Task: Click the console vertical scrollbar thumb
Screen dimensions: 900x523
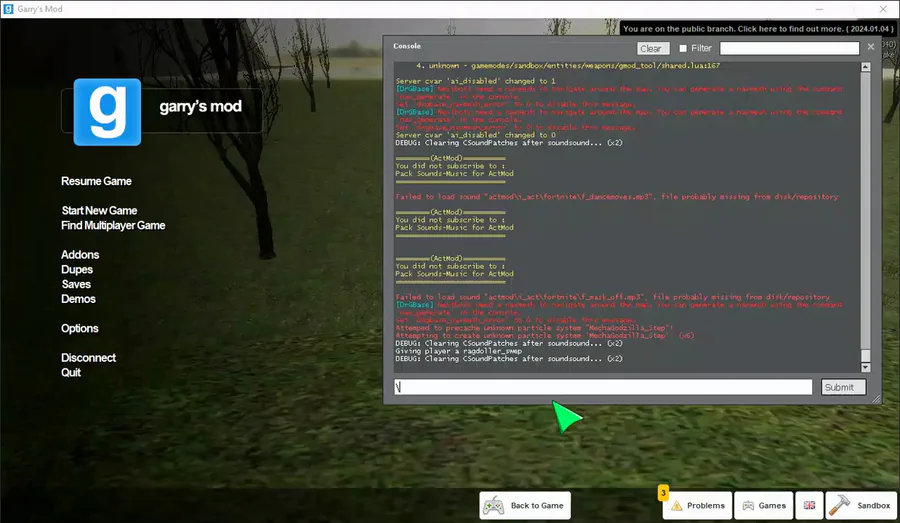Action: pos(866,355)
